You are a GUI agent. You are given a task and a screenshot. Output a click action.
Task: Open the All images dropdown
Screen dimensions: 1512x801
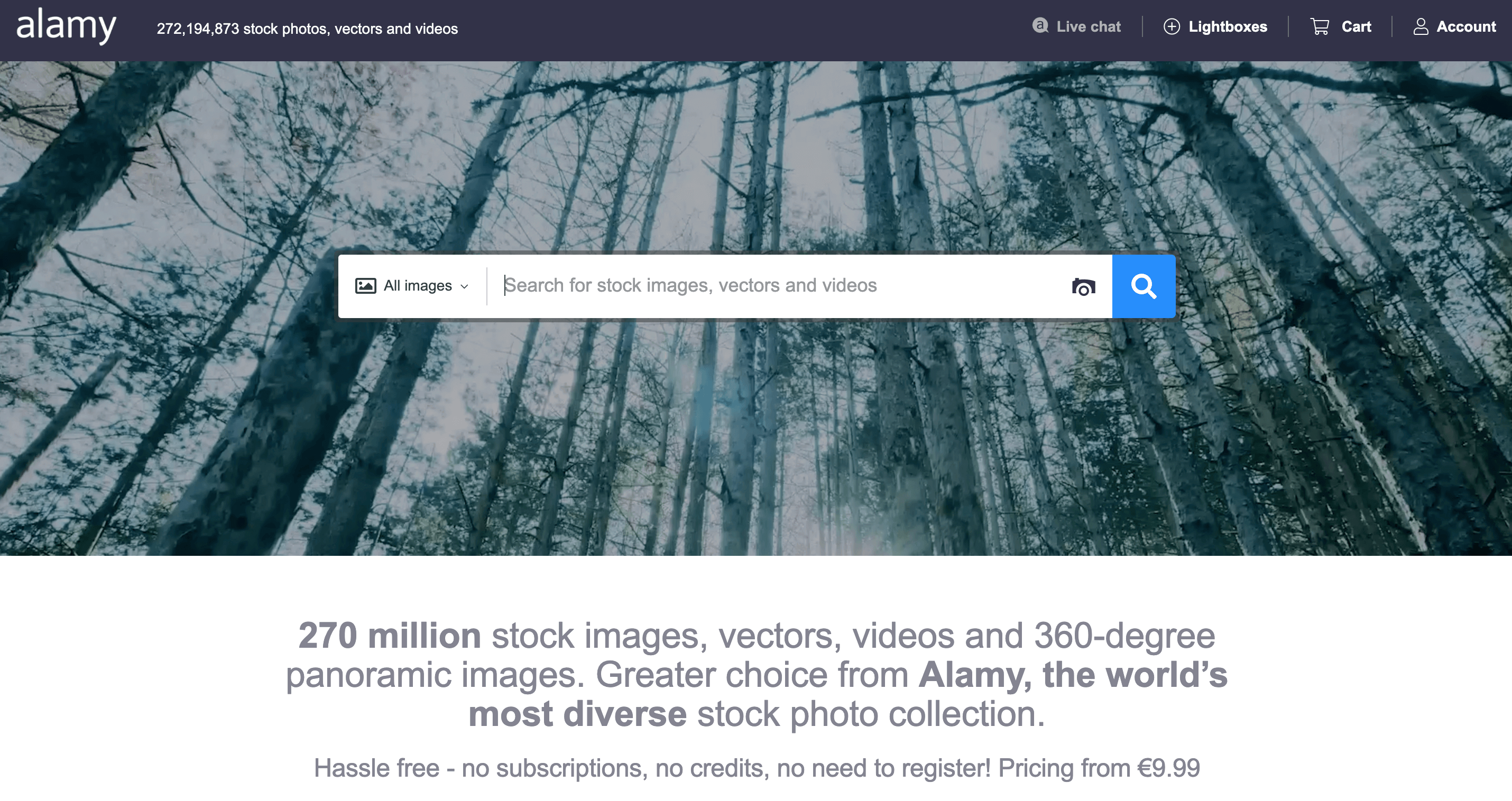417,286
